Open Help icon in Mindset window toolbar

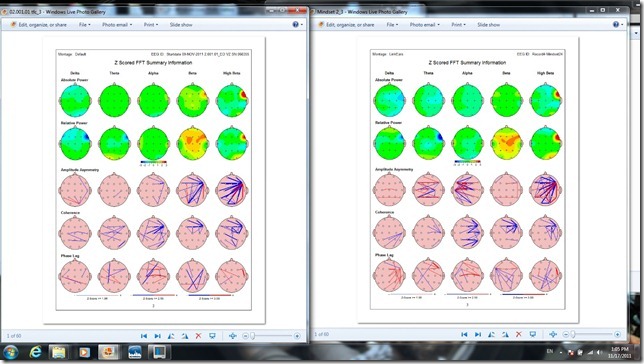[618, 25]
